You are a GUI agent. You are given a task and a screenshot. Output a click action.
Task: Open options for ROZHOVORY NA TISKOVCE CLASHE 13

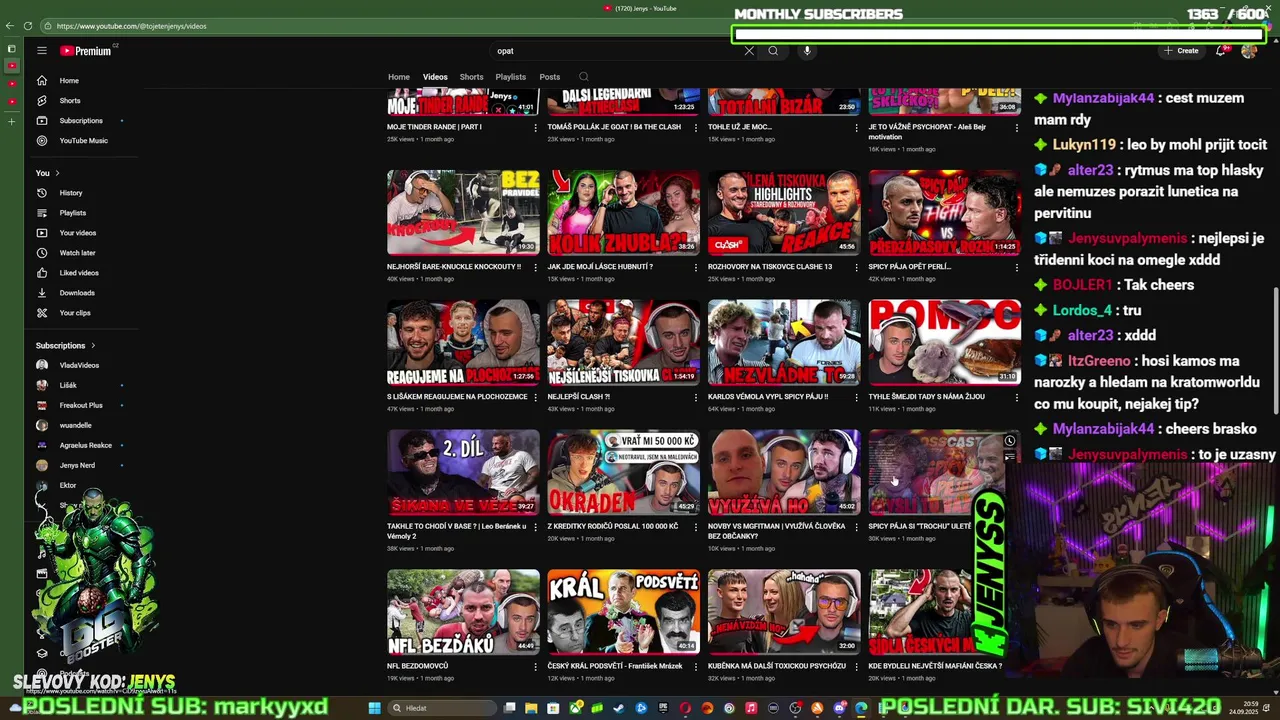(x=856, y=268)
